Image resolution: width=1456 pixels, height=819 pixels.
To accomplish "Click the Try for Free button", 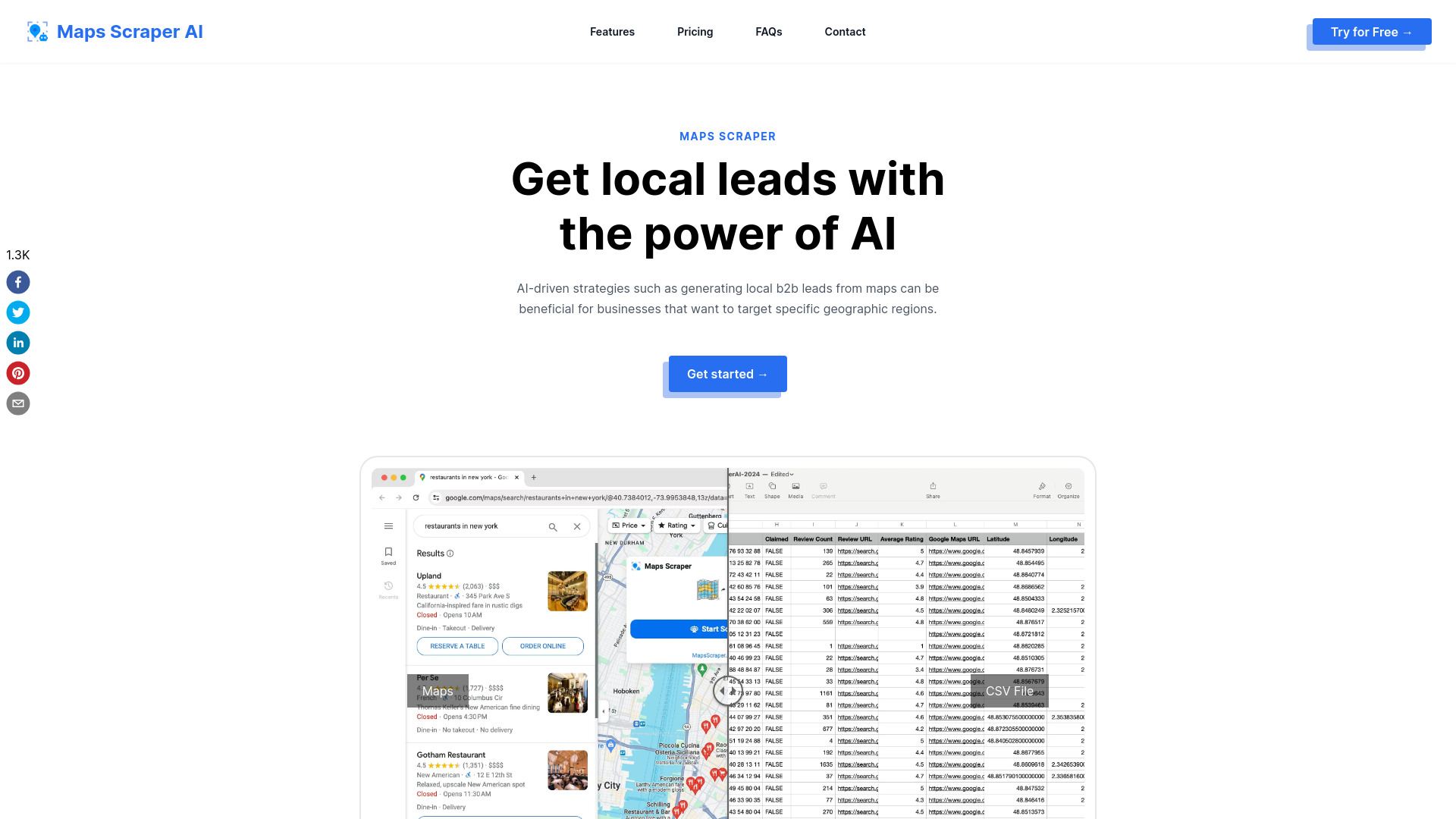I will pos(1371,31).
